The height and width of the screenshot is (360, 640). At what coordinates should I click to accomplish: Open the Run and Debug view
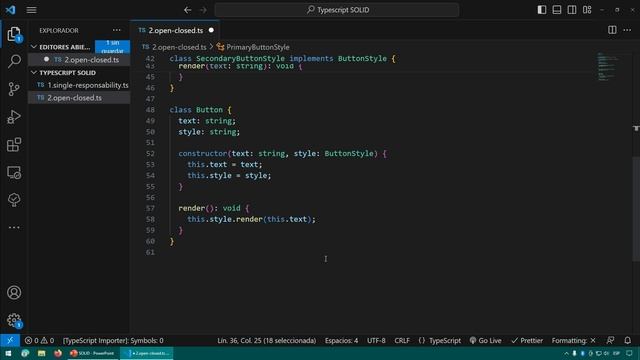tap(14, 117)
